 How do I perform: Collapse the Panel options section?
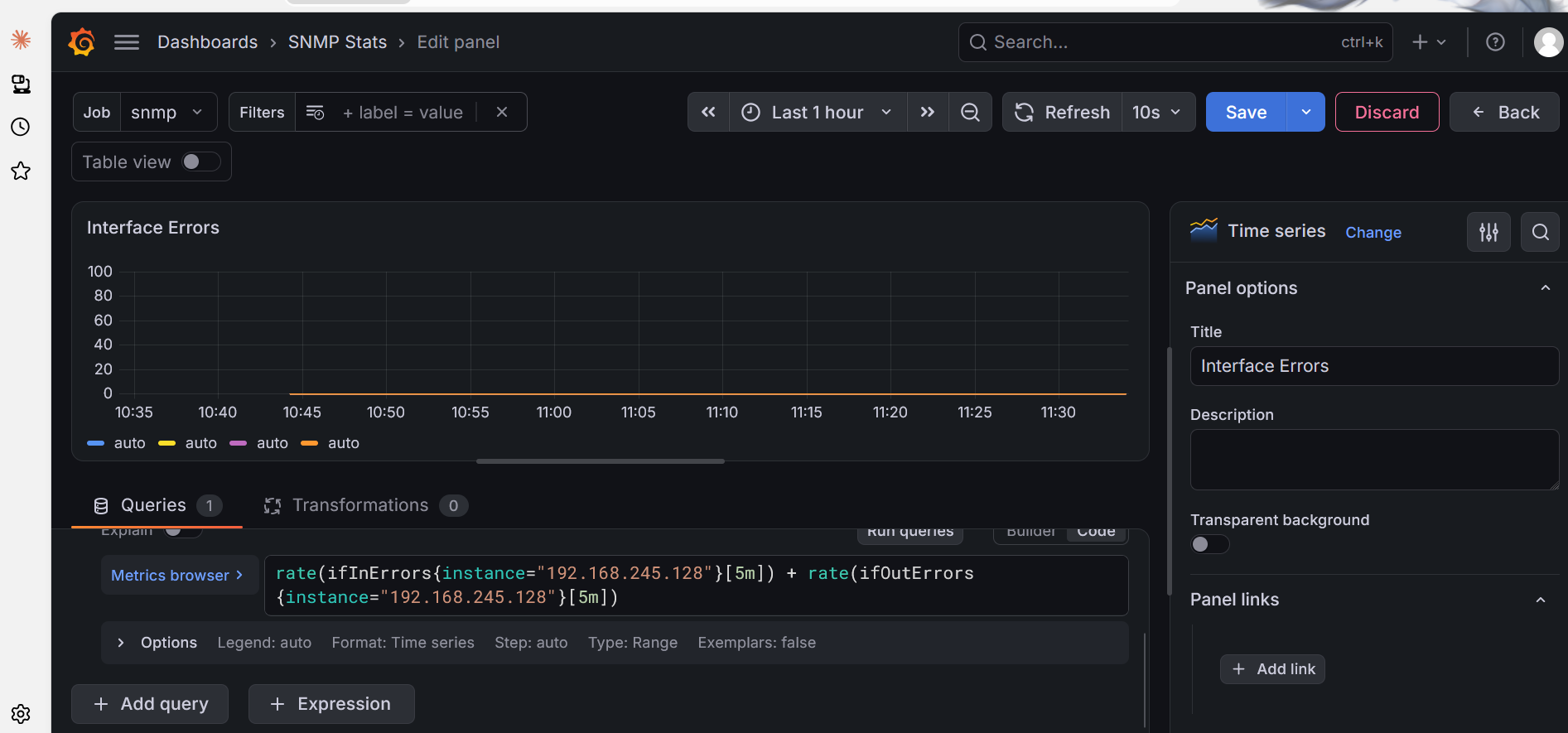pos(1545,288)
